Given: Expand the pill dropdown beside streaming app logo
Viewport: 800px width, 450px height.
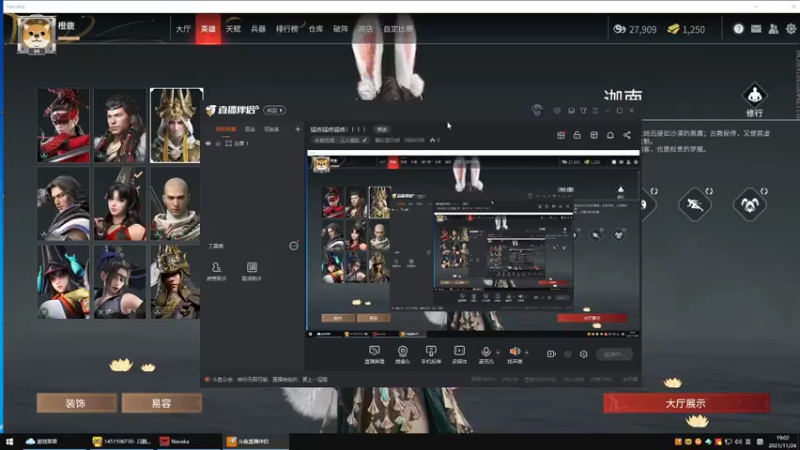Looking at the screenshot, I should (274, 110).
